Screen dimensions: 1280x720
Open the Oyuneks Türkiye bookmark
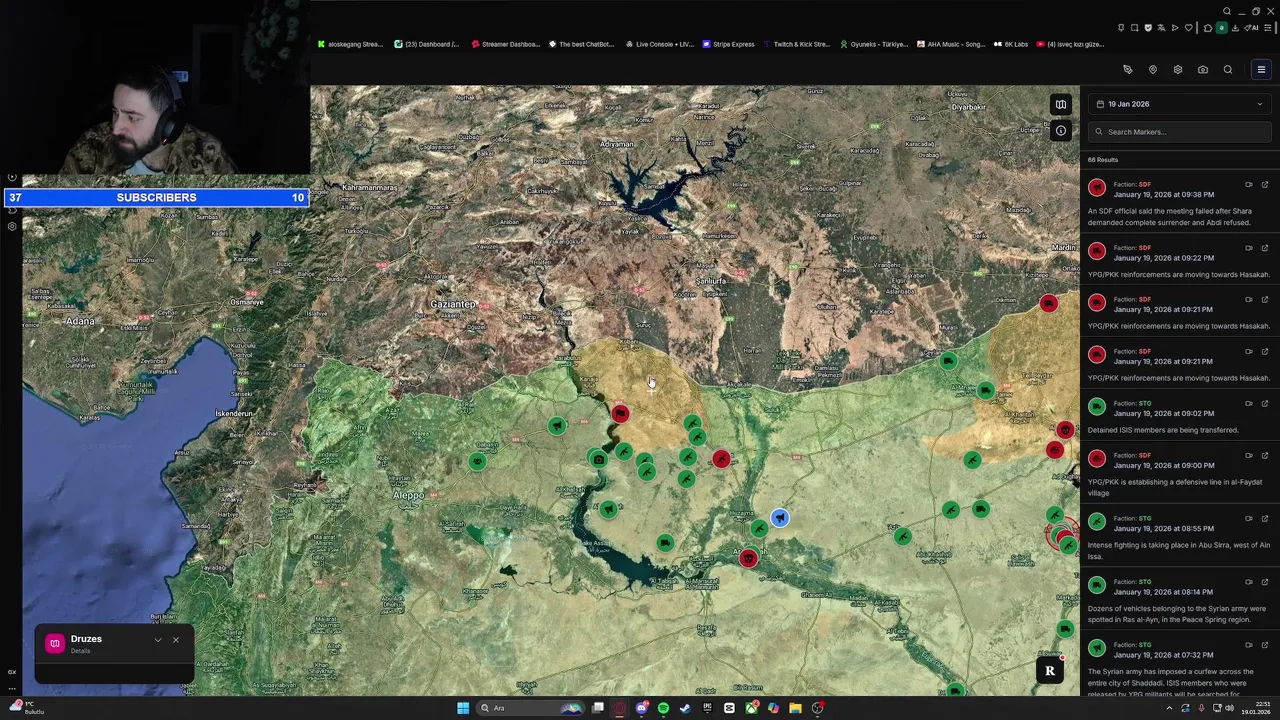[873, 44]
